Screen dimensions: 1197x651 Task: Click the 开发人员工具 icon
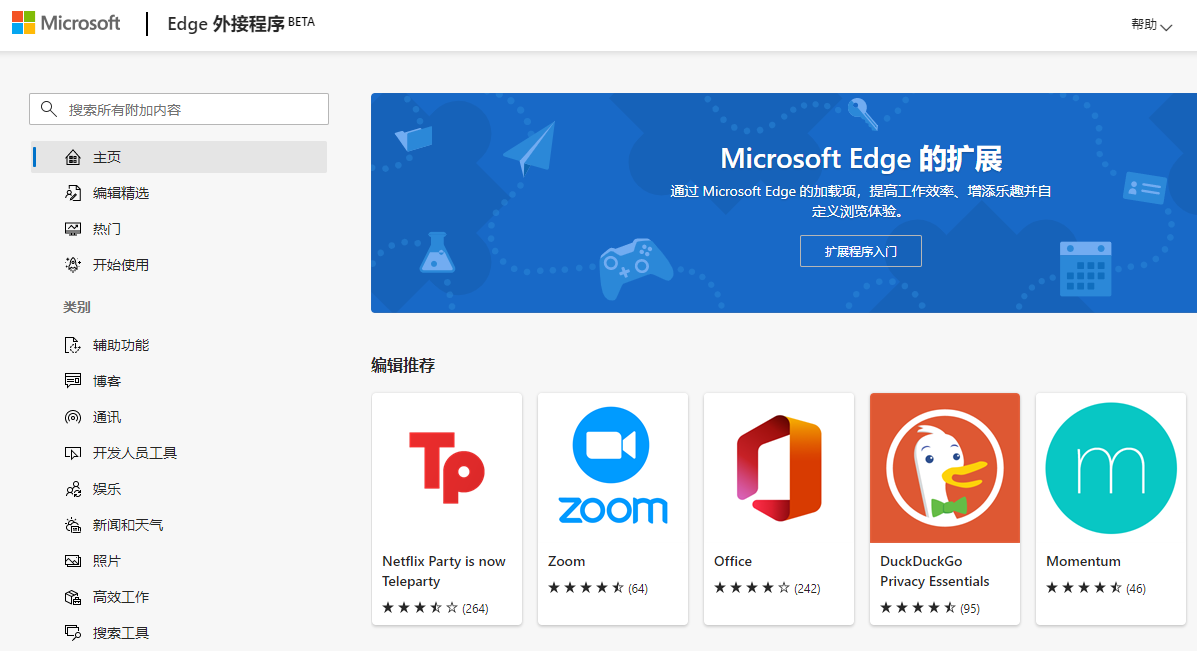click(73, 453)
